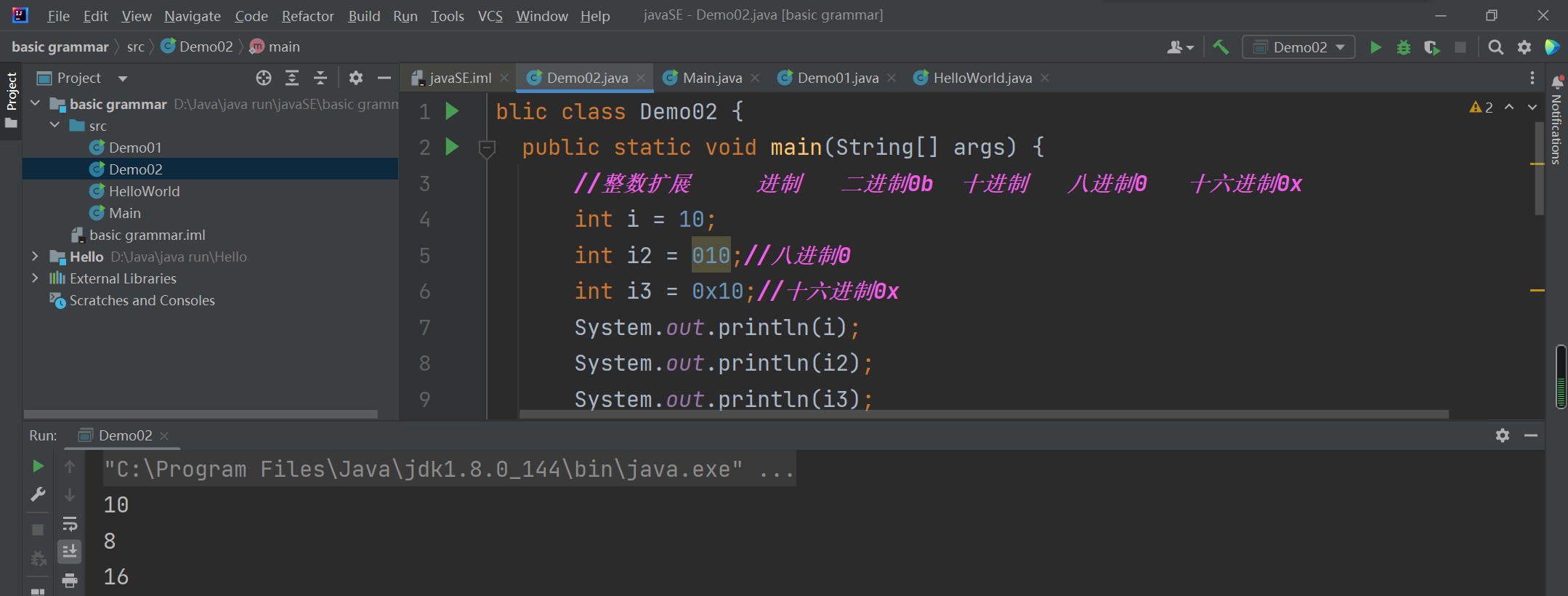Open IDE settings gear in main toolbar
This screenshot has height=596, width=1568.
point(1524,47)
